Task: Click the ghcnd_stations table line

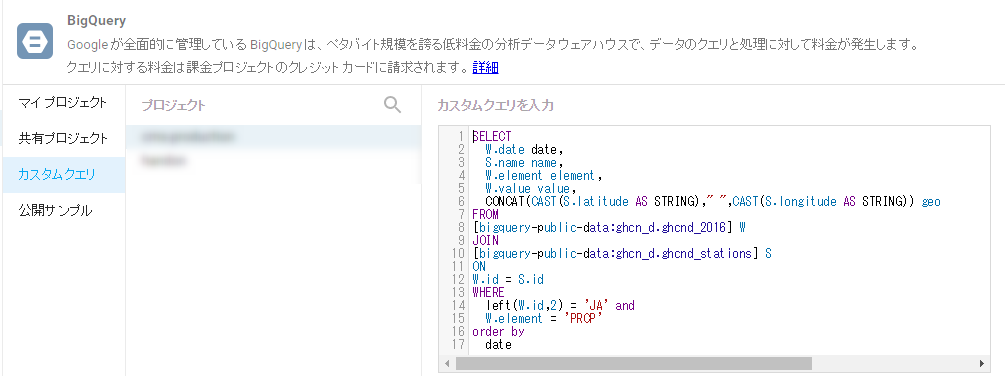Action: click(x=622, y=254)
